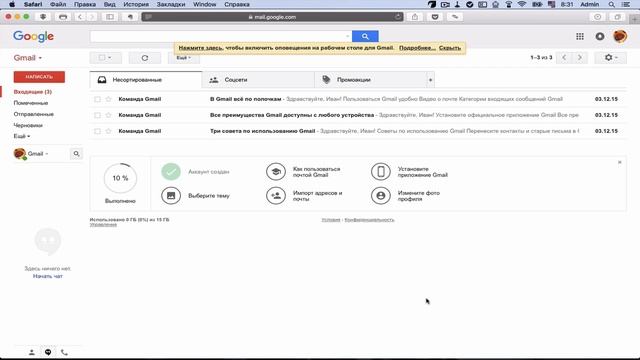
Task: Open the Hangouts chat bubble icon at bottom
Action: click(48, 352)
